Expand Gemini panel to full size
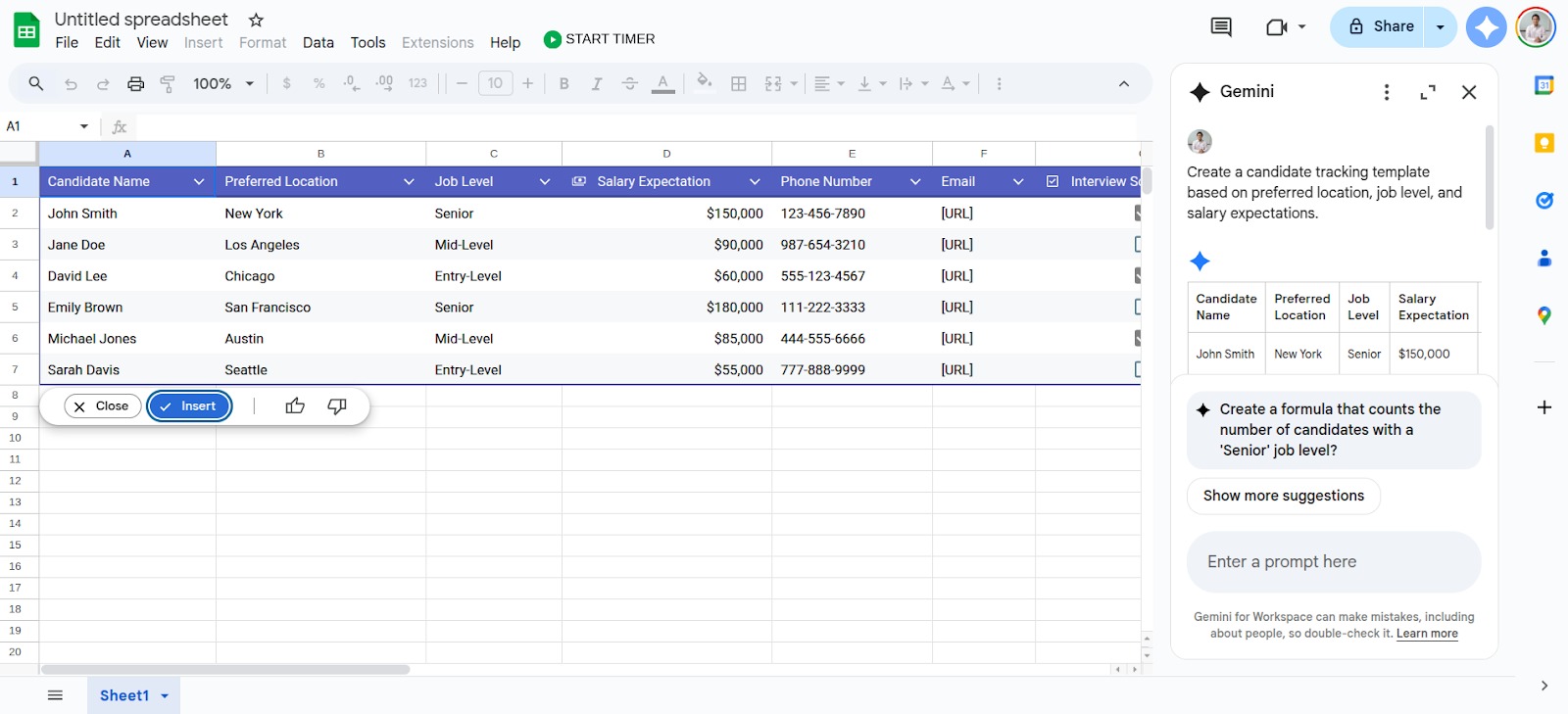This screenshot has height=714, width=1568. (1428, 92)
